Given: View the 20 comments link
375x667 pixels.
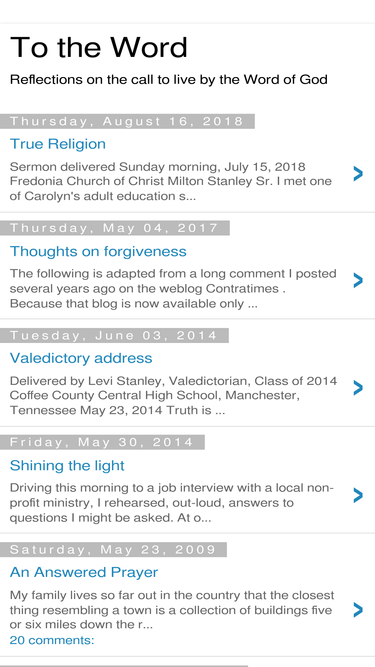Looking at the screenshot, I should (x=52, y=640).
